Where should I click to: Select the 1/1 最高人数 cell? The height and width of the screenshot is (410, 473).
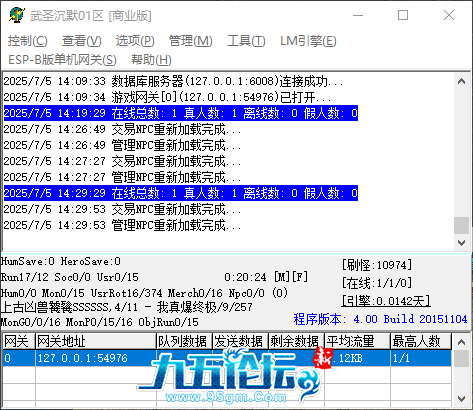421,358
